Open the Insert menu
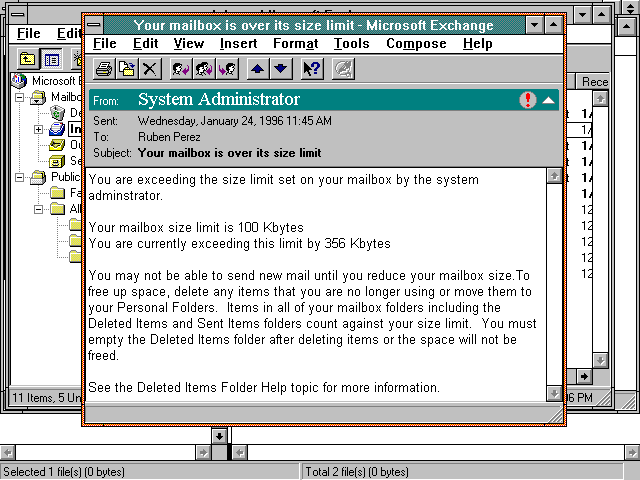640x480 pixels. tap(238, 44)
